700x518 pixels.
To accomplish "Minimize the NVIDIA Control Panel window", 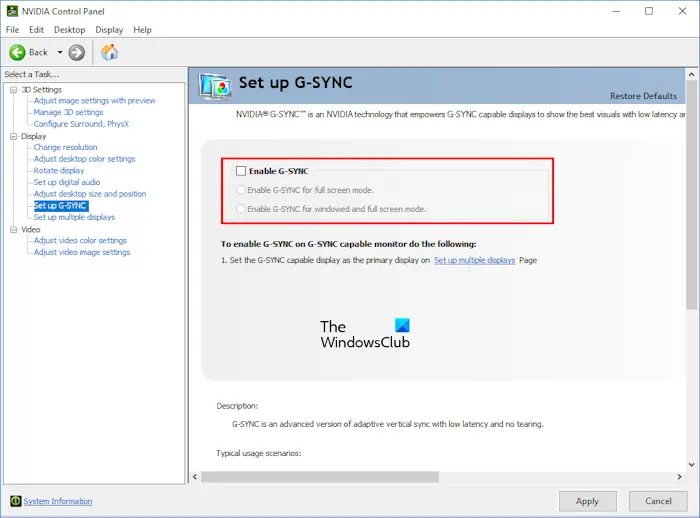I will (x=616, y=11).
